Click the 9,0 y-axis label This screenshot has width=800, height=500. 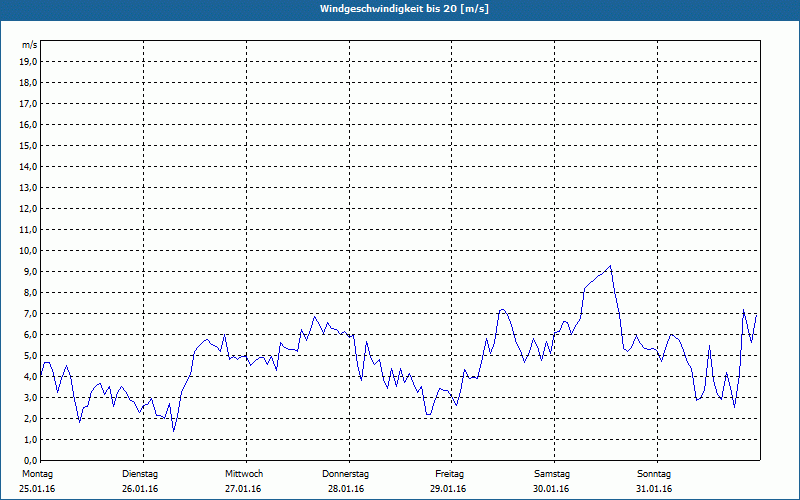[x=30, y=271]
